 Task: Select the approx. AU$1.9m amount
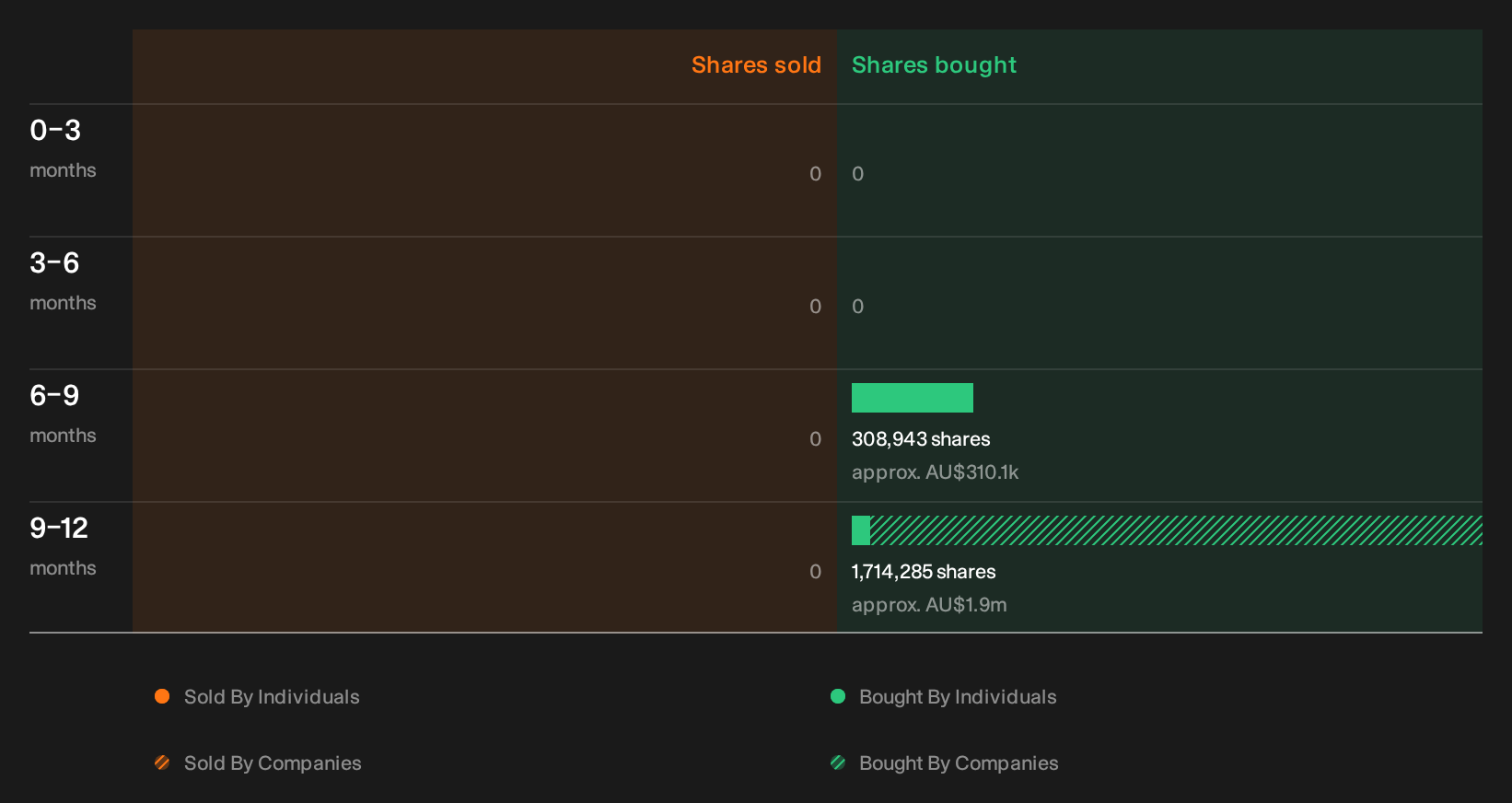929,605
